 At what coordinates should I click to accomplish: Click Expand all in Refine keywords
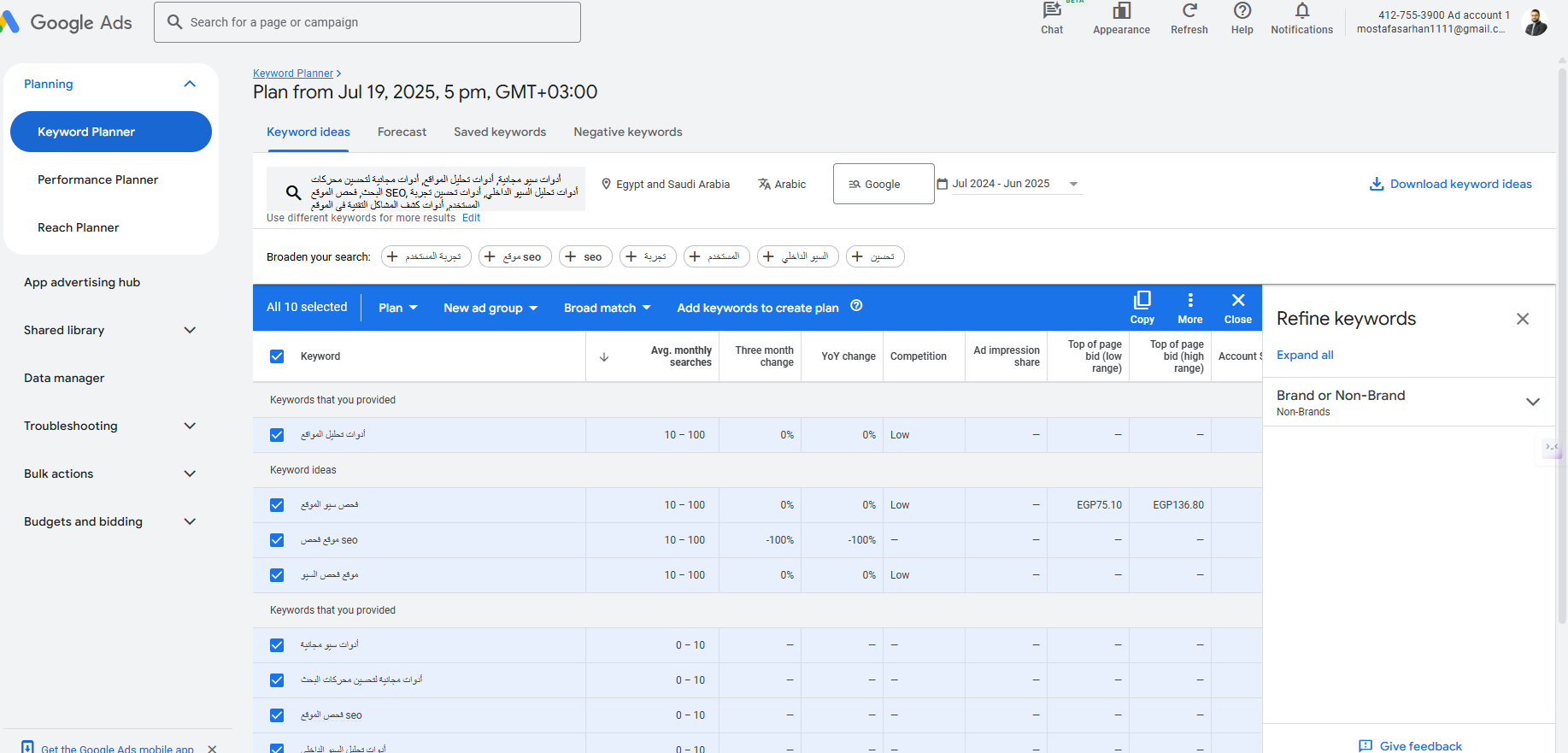1305,355
